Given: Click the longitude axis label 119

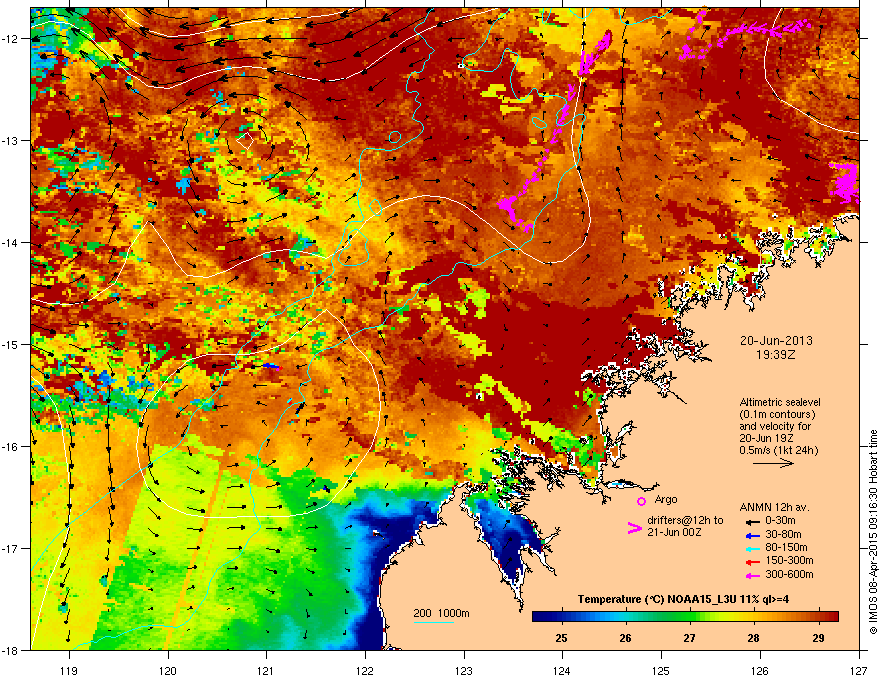Looking at the screenshot, I should (x=69, y=670).
